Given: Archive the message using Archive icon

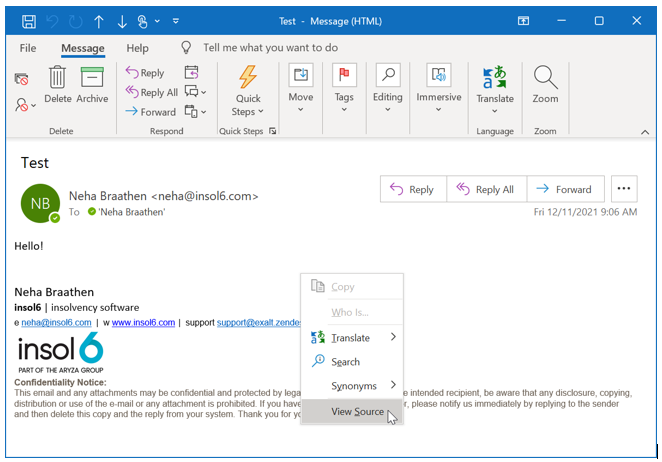Looking at the screenshot, I should point(92,79).
